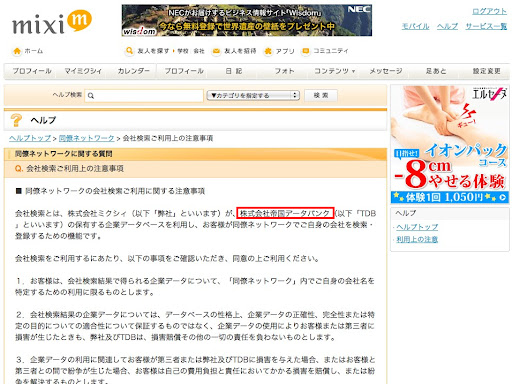Click the orange home icon
512x384 pixels.
17,51
